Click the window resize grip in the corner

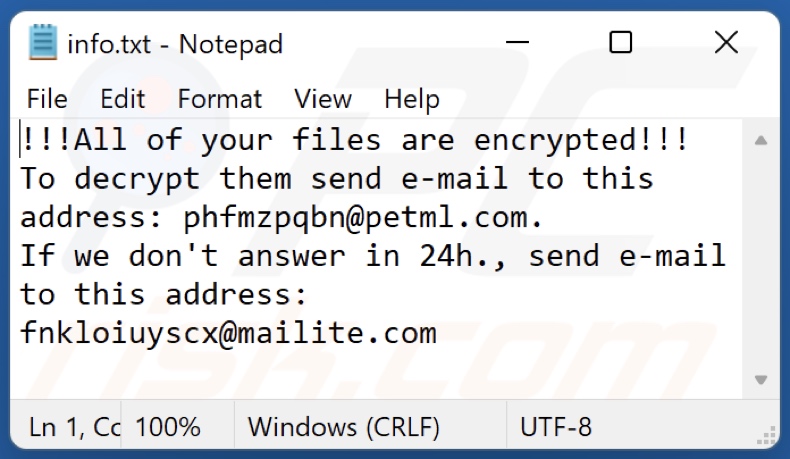point(769,437)
